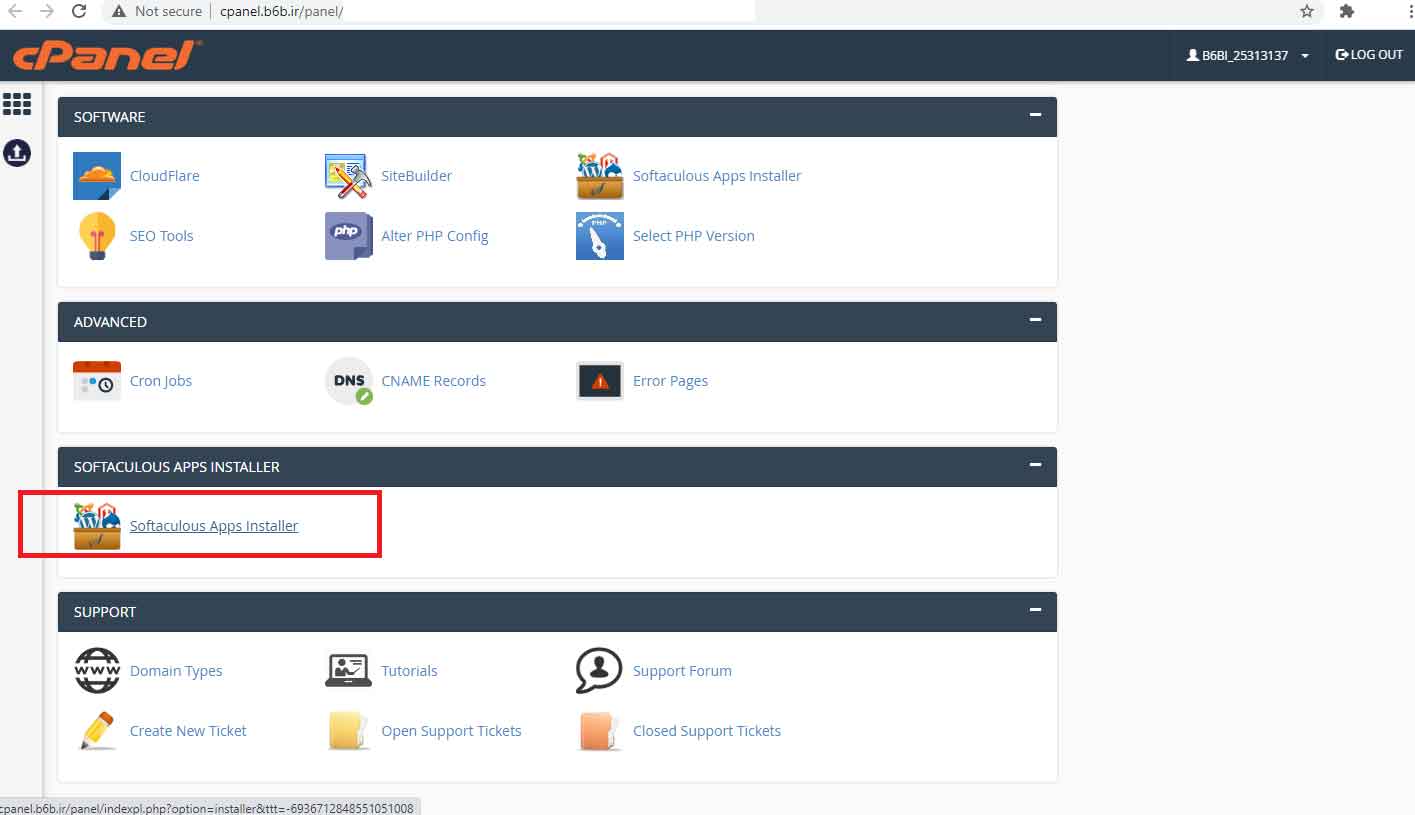Open the grid menu icon in sidebar
1415x815 pixels.
17,104
